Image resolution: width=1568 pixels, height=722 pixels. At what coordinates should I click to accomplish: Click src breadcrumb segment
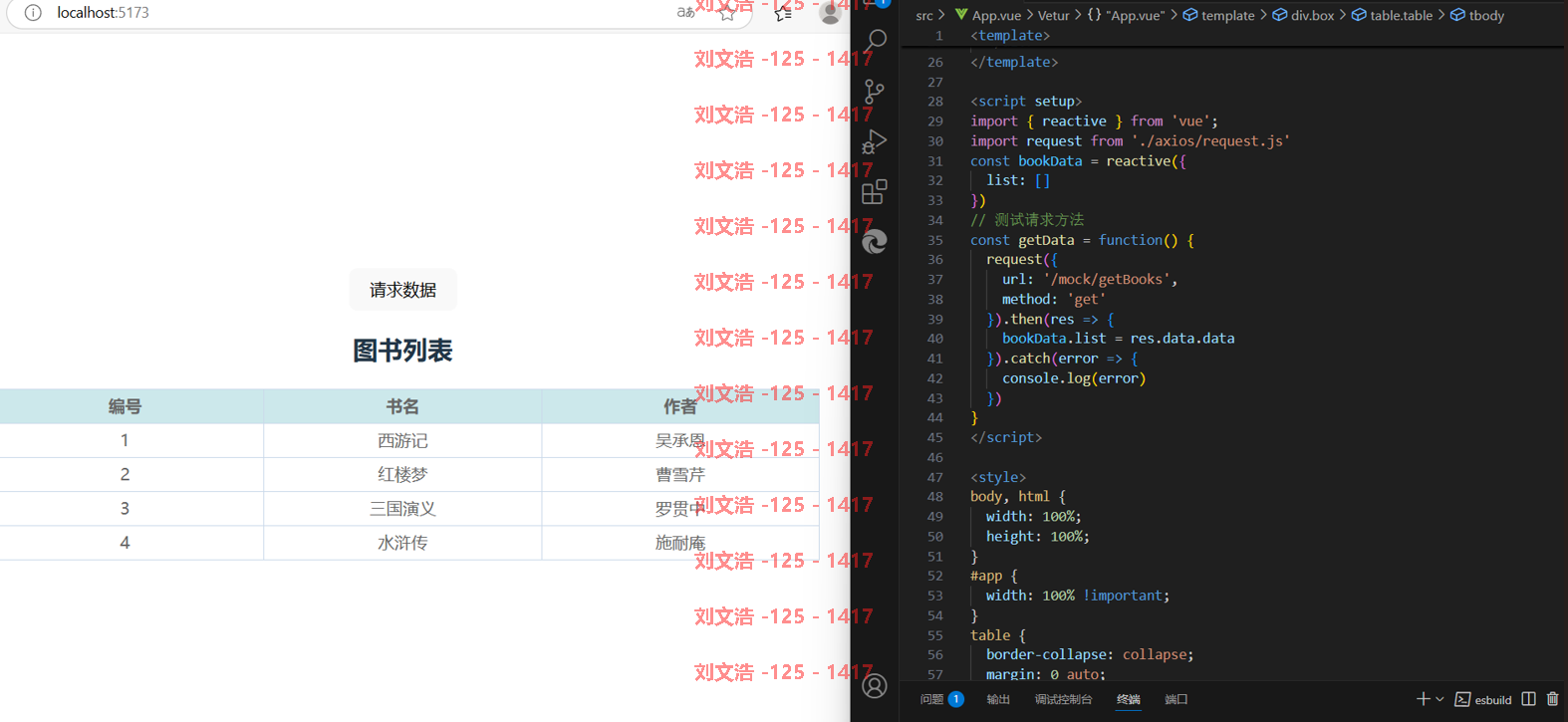[924, 15]
